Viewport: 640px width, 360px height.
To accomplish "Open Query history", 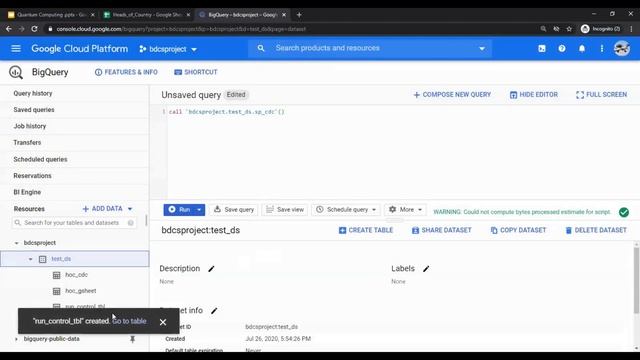I will pyautogui.click(x=33, y=93).
